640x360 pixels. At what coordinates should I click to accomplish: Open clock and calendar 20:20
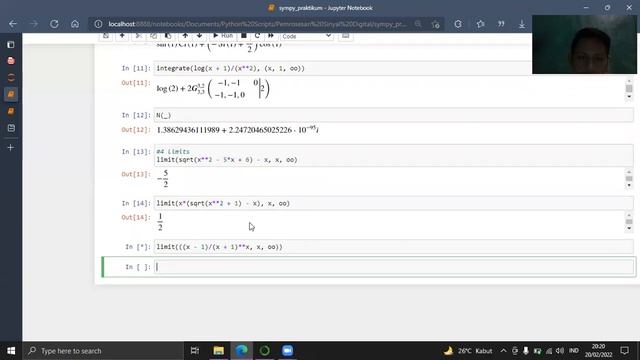pos(598,351)
